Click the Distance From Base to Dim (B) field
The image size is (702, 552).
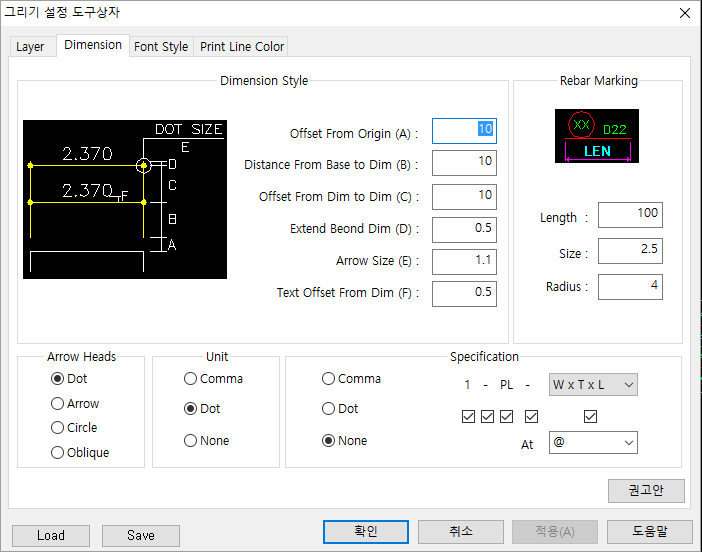[x=464, y=163]
